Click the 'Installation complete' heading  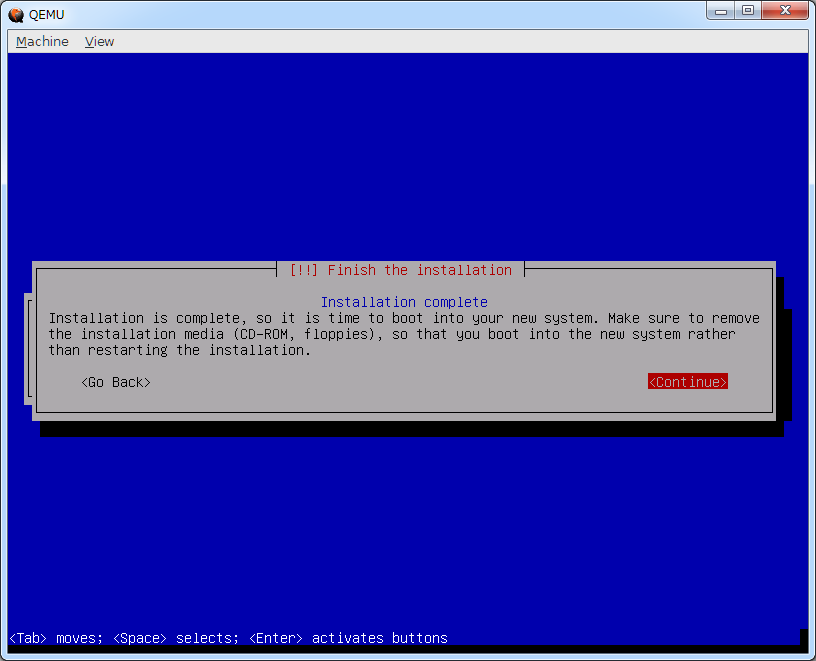coord(404,302)
